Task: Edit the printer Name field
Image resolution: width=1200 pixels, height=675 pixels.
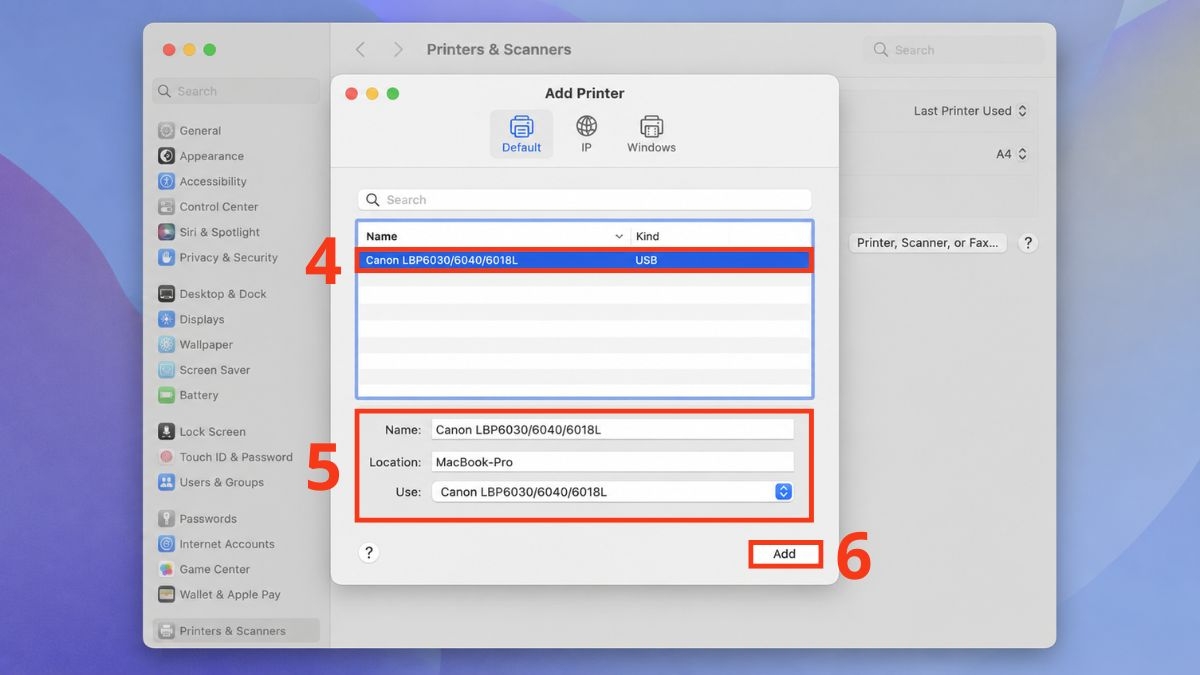Action: (x=612, y=430)
